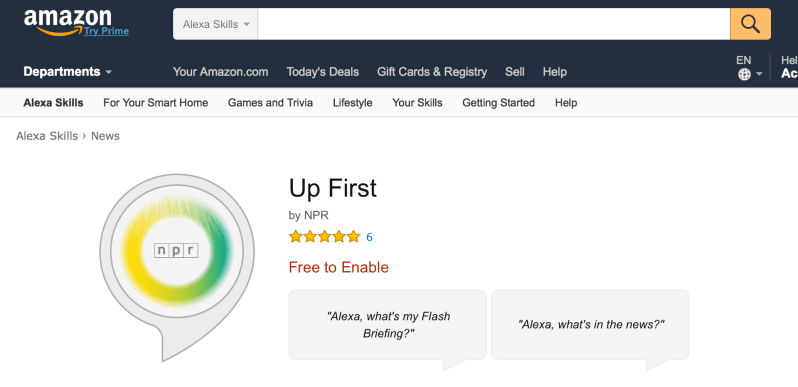Select the Lifestyle subnav item

pos(353,103)
